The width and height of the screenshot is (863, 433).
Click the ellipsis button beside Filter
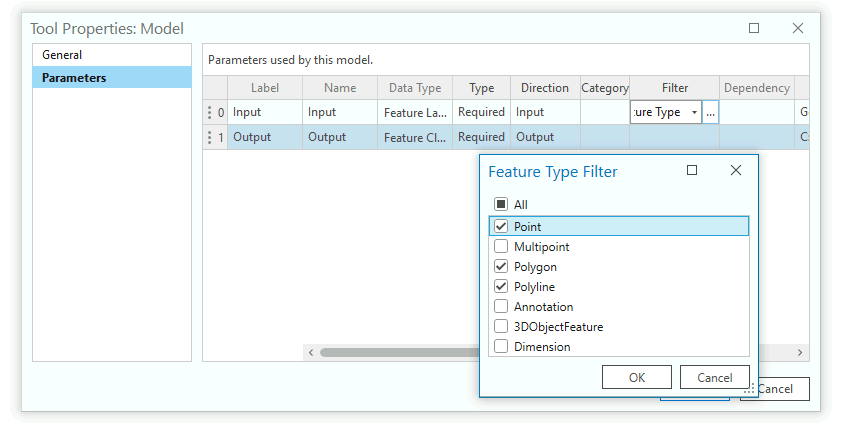tap(710, 113)
